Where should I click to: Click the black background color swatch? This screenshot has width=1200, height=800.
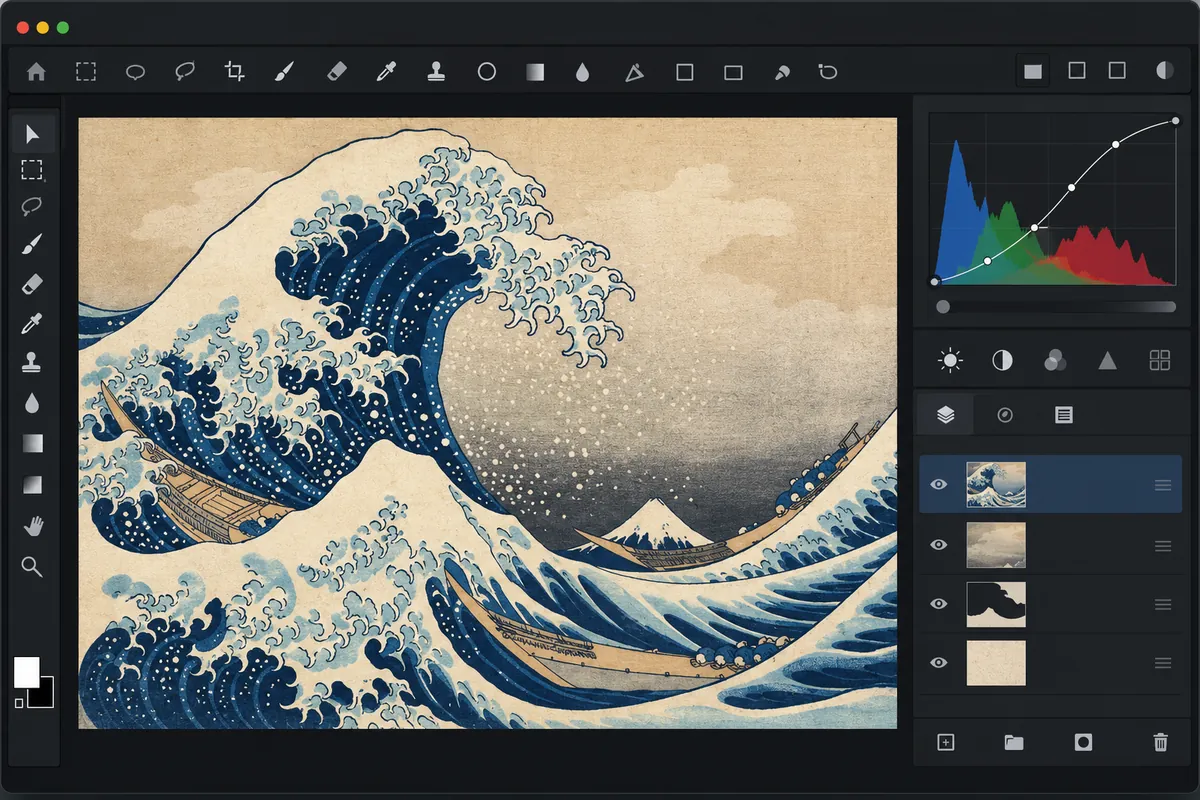point(45,696)
